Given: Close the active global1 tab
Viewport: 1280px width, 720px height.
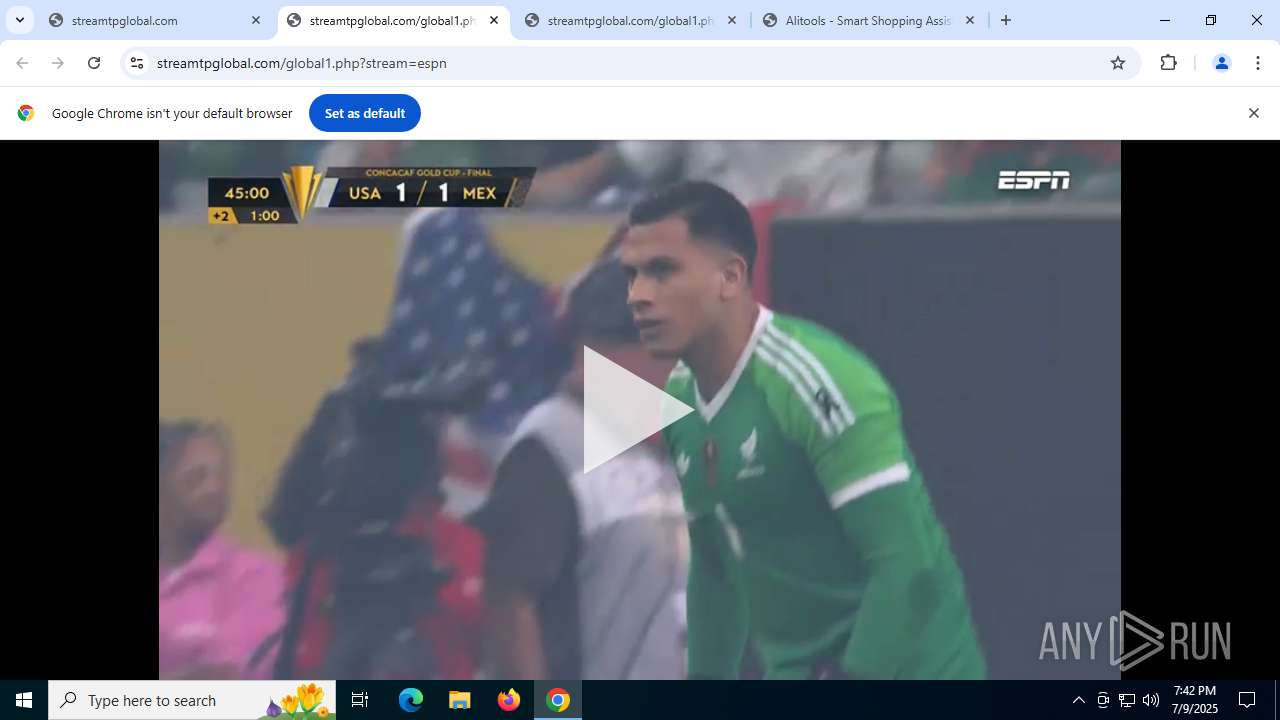Looking at the screenshot, I should pyautogui.click(x=494, y=20).
